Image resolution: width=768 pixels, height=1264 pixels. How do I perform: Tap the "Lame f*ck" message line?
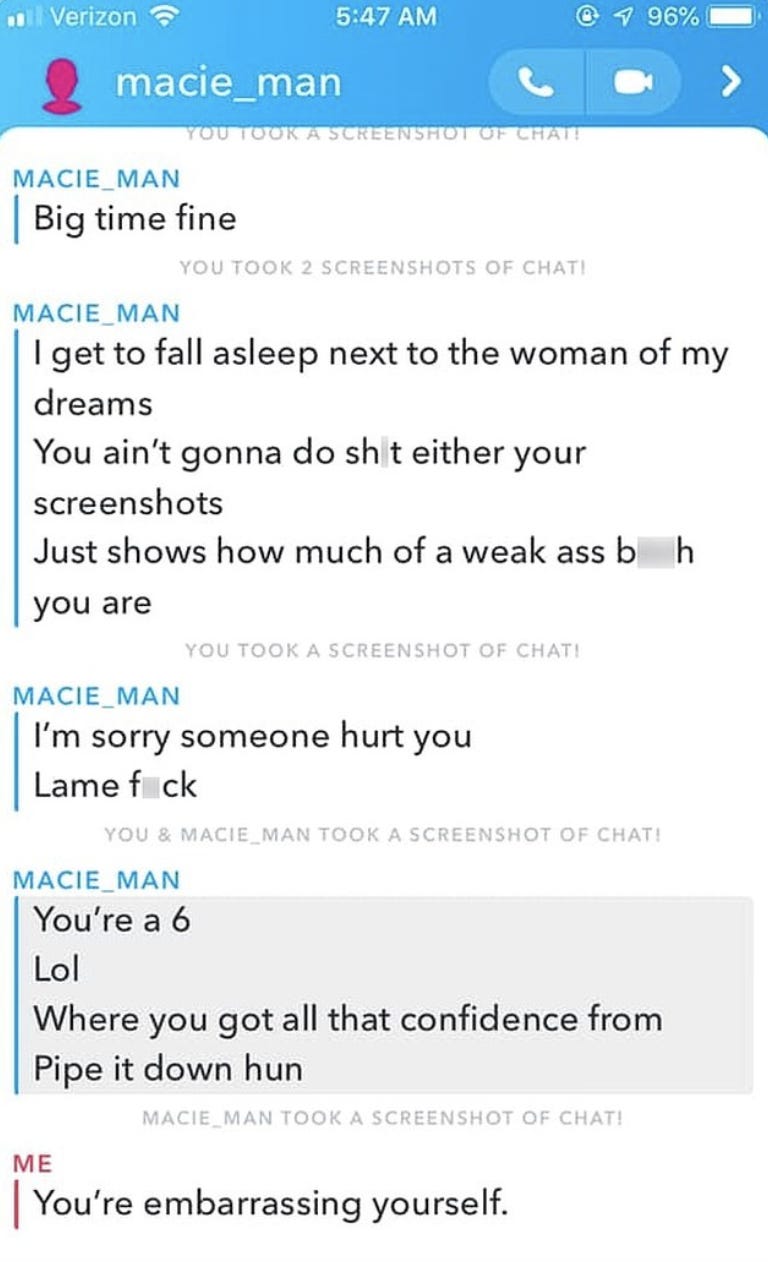(115, 785)
